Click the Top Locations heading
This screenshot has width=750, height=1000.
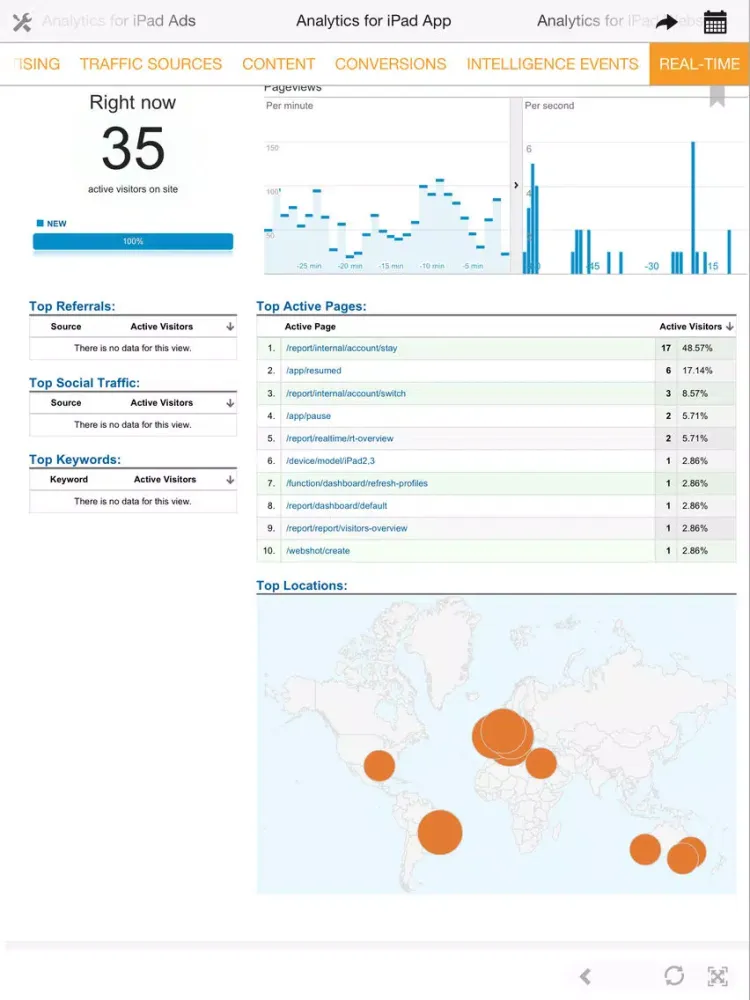302,585
